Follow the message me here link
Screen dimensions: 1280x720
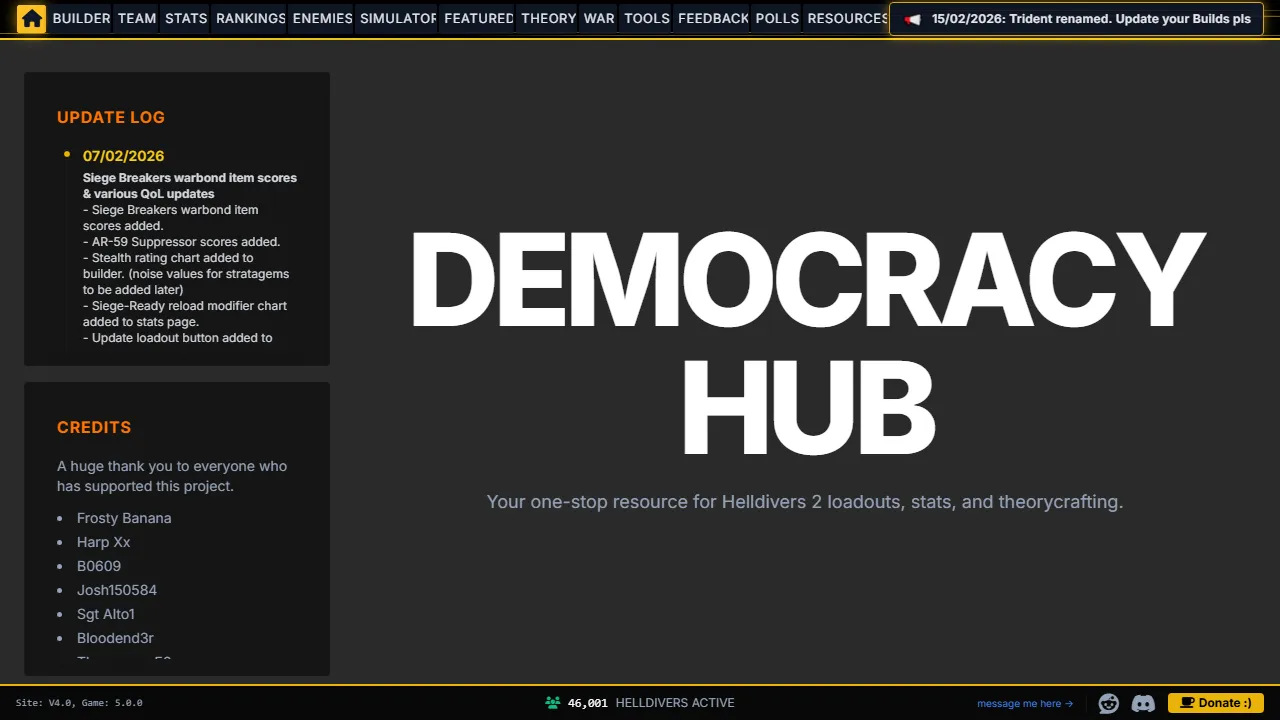[x=1018, y=703]
